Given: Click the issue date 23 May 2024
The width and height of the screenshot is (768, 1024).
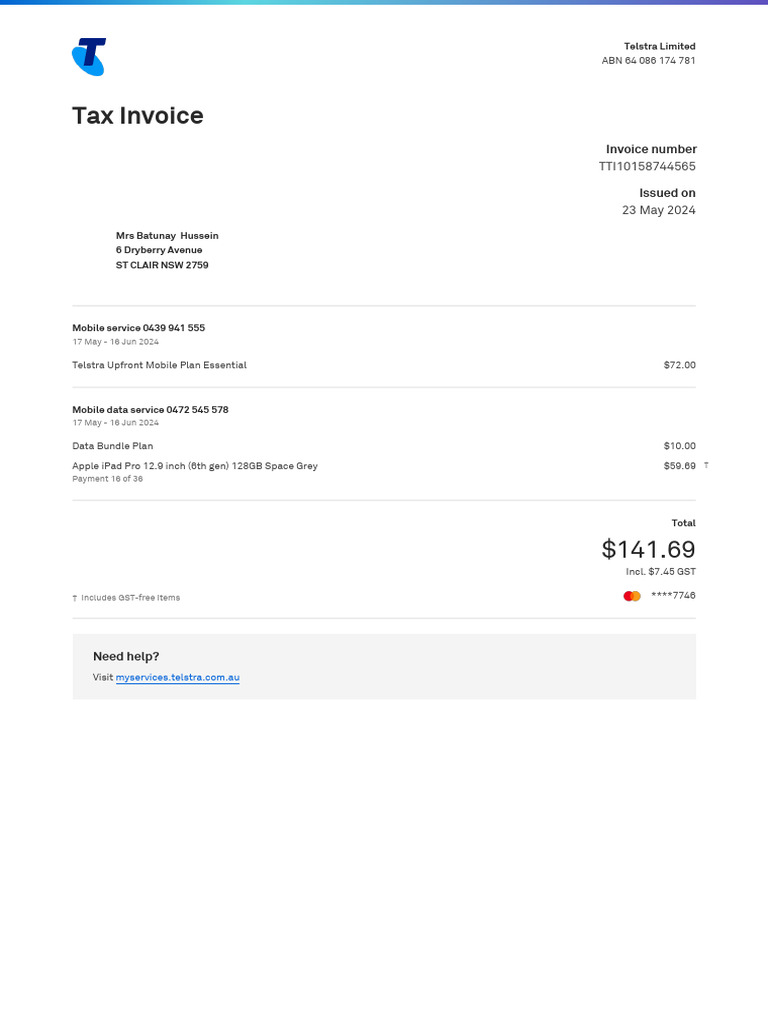Looking at the screenshot, I should pyautogui.click(x=658, y=210).
